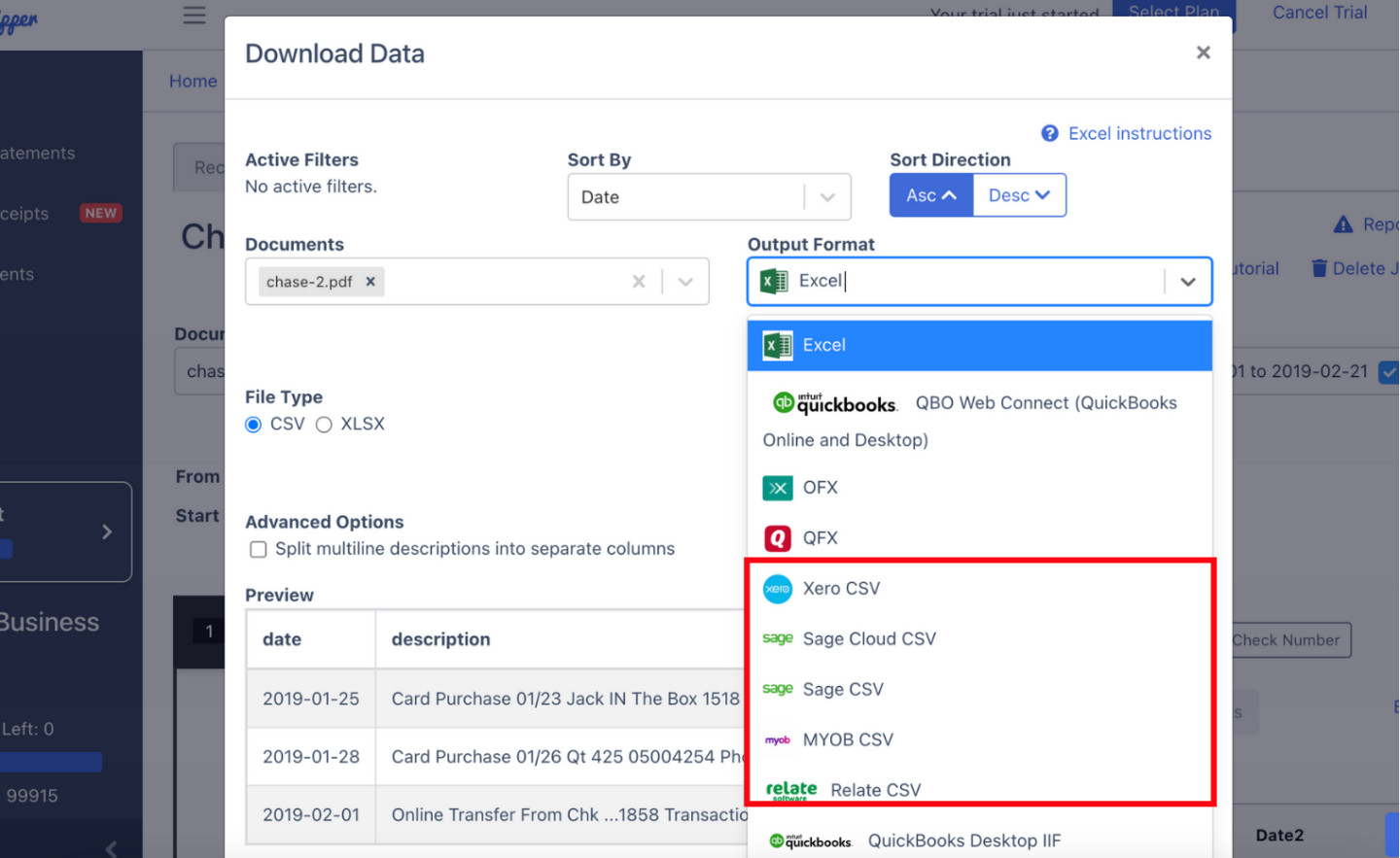Click the Report warning triangle icon
Screen dimensions: 1400x858
[1343, 224]
